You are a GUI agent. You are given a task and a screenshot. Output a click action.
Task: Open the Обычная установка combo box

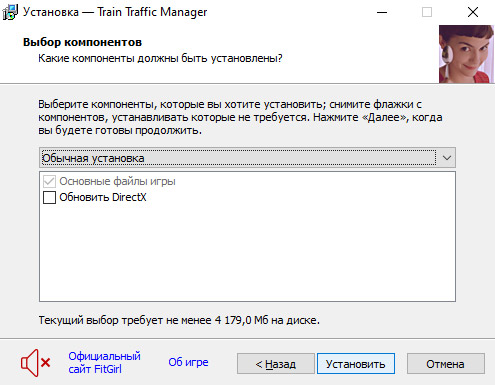[247, 158]
